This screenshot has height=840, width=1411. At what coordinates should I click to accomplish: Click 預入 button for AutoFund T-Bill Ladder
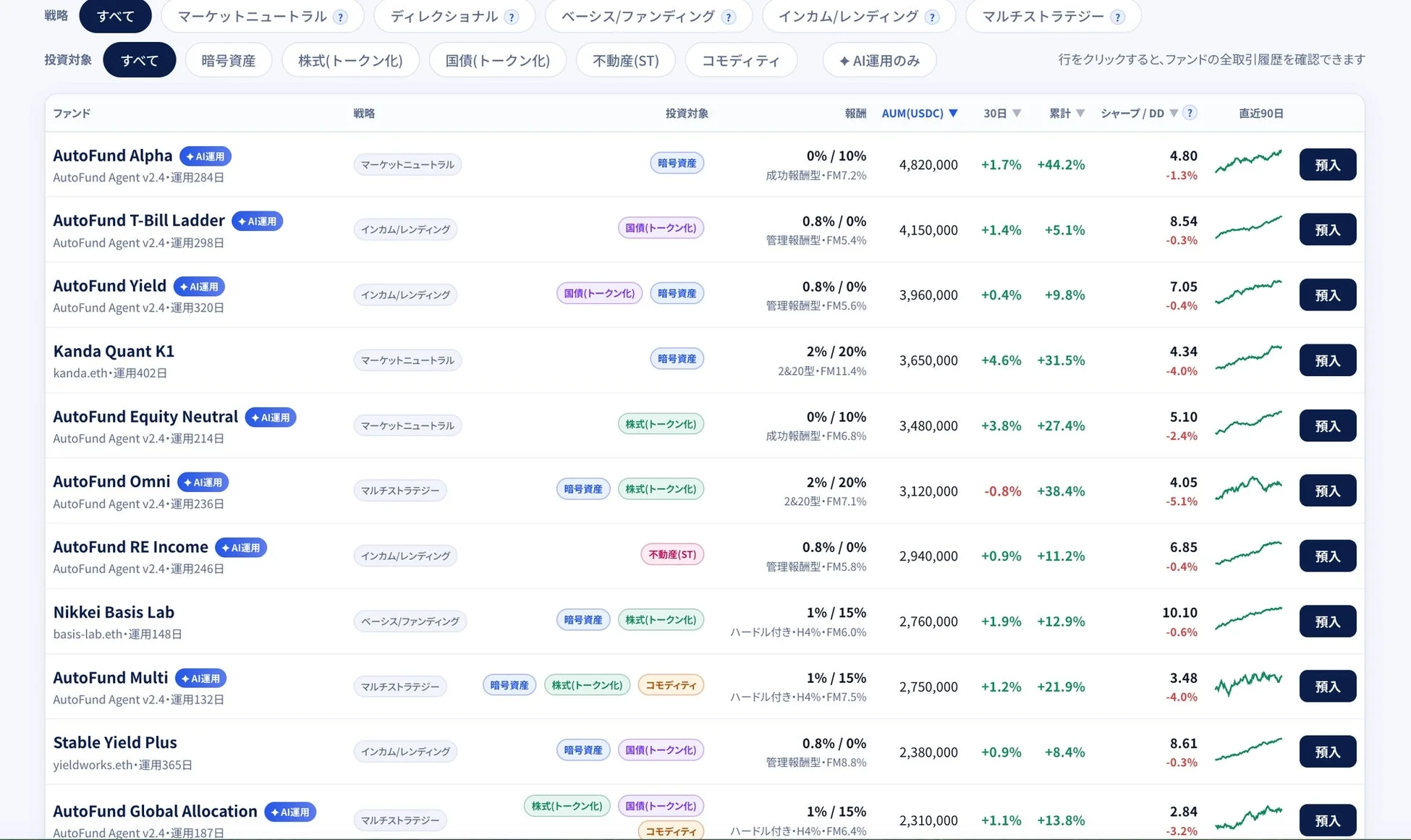[x=1327, y=230]
